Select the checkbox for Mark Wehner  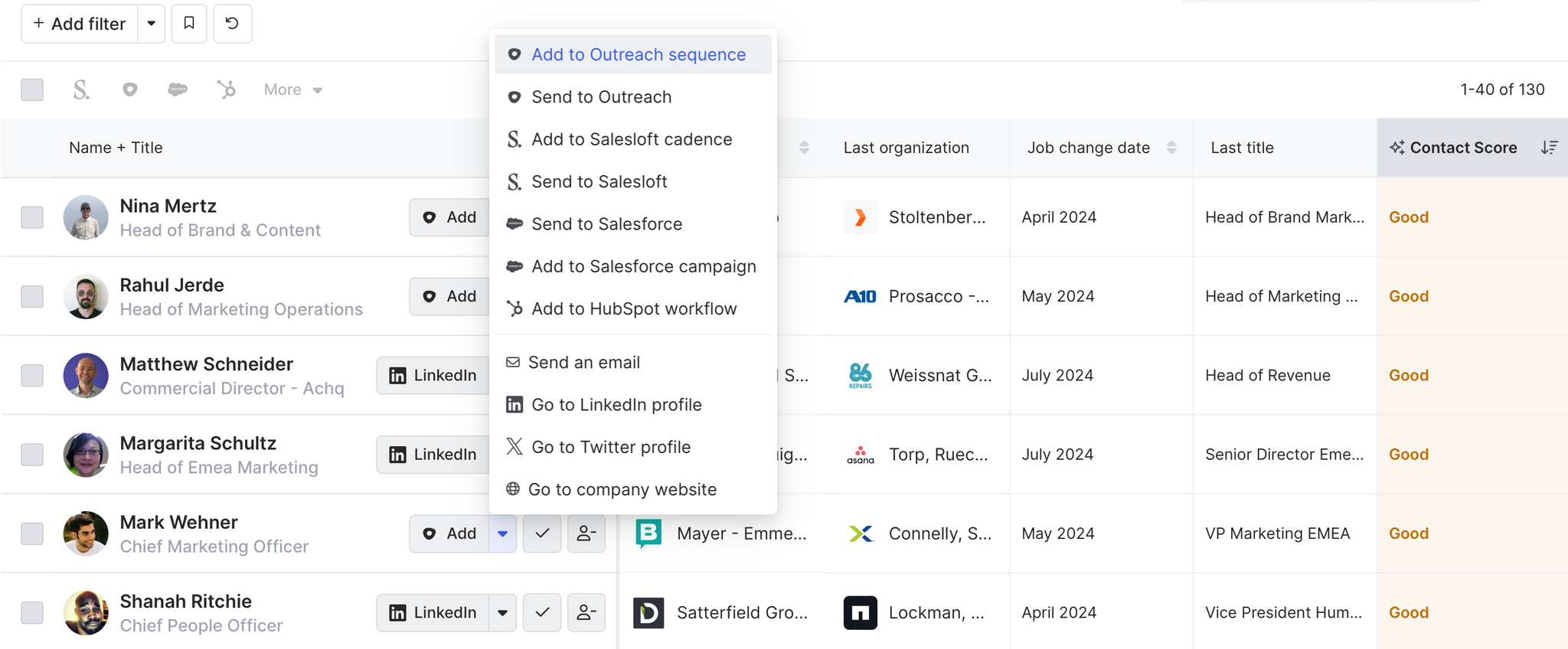tap(32, 533)
